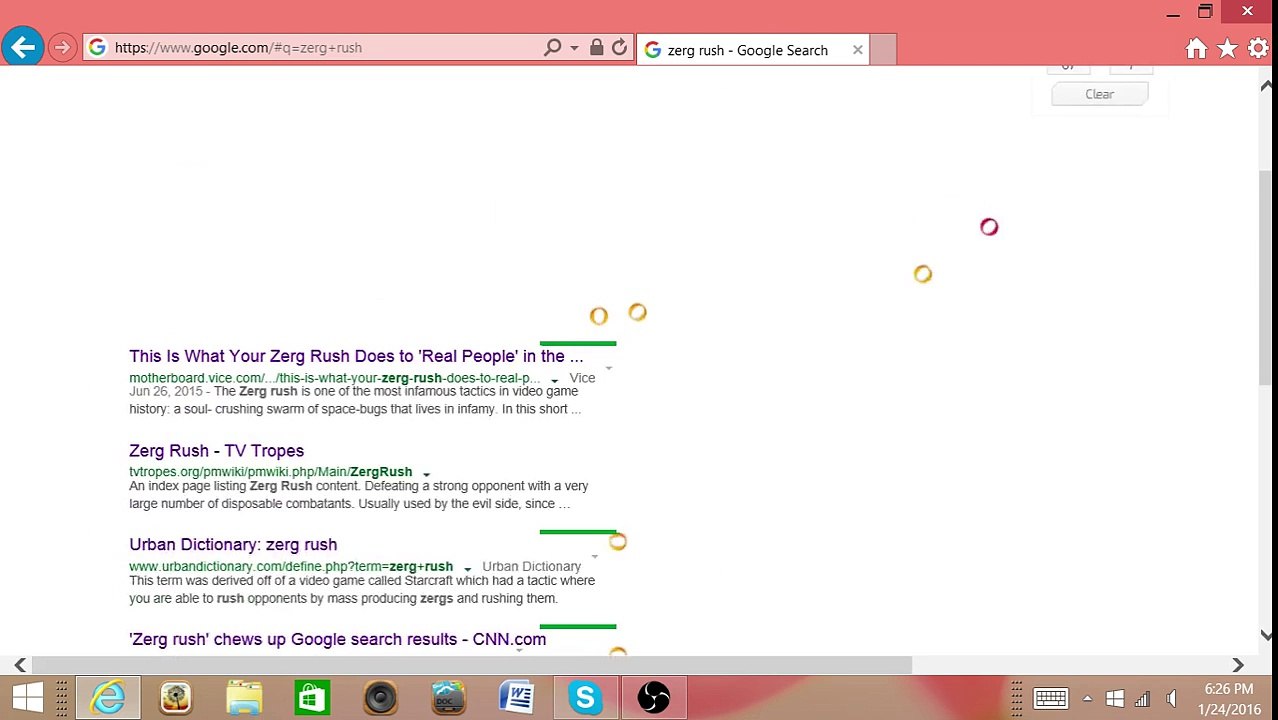The width and height of the screenshot is (1278, 720).
Task: Click the Jun 26, 2015 date text
Action: [168, 391]
